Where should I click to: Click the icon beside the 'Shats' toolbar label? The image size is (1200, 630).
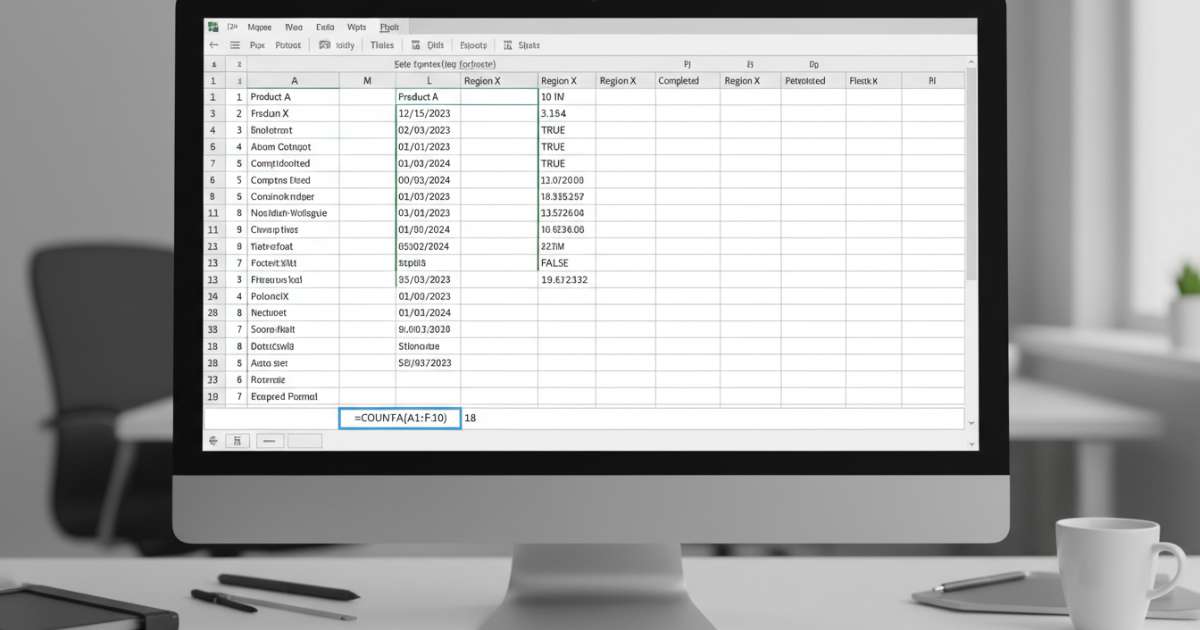508,45
